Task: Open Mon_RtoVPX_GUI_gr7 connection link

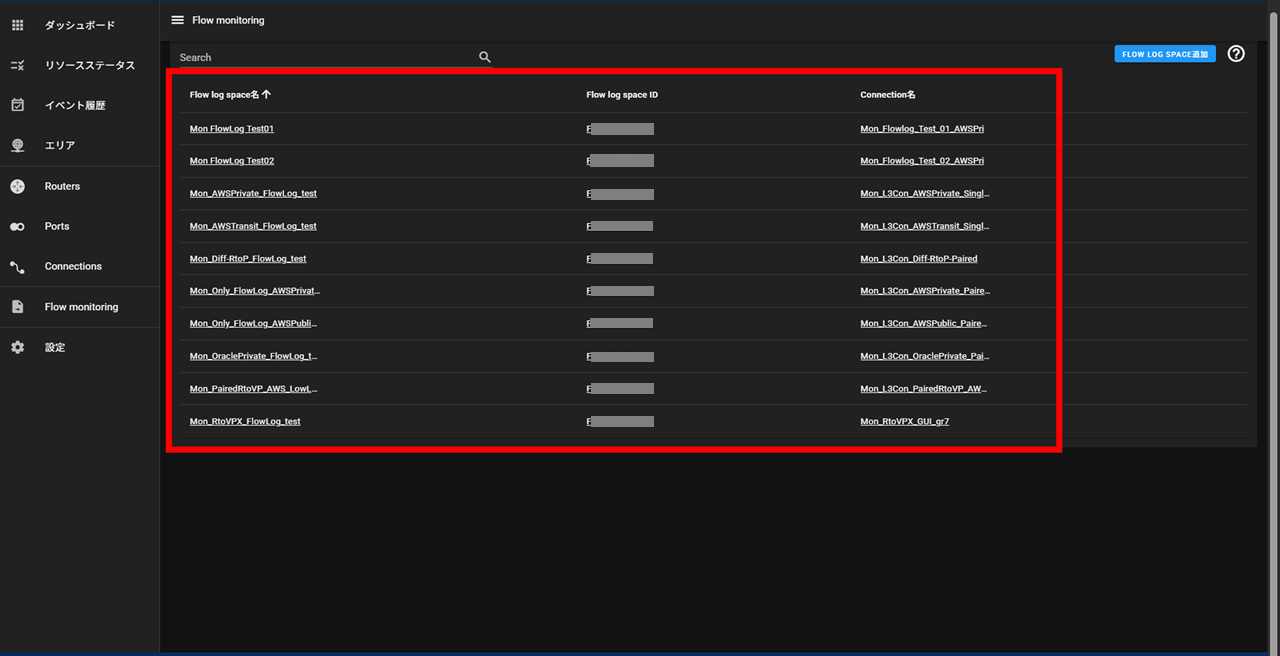Action: coord(905,422)
